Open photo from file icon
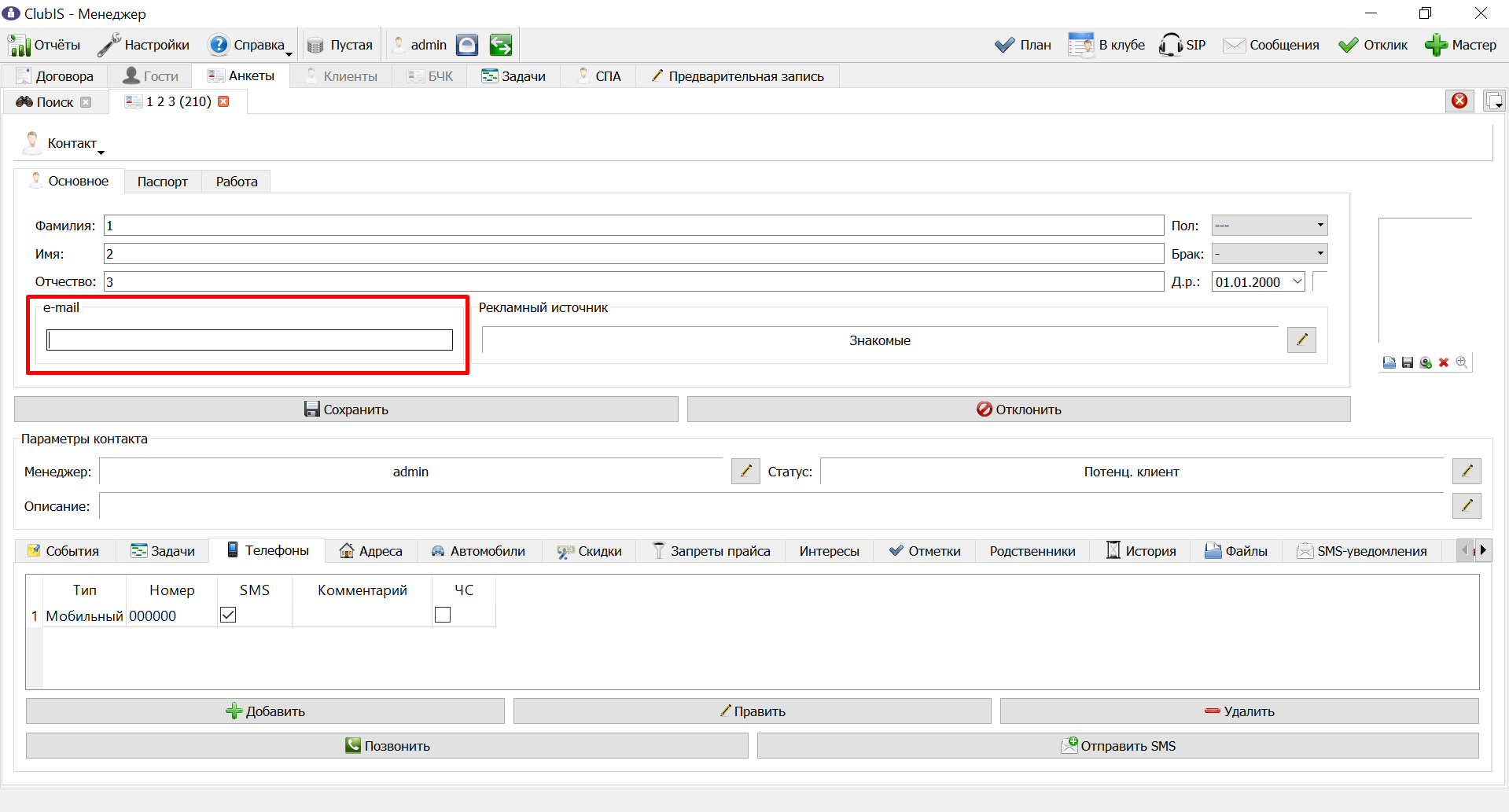 coord(1389,362)
